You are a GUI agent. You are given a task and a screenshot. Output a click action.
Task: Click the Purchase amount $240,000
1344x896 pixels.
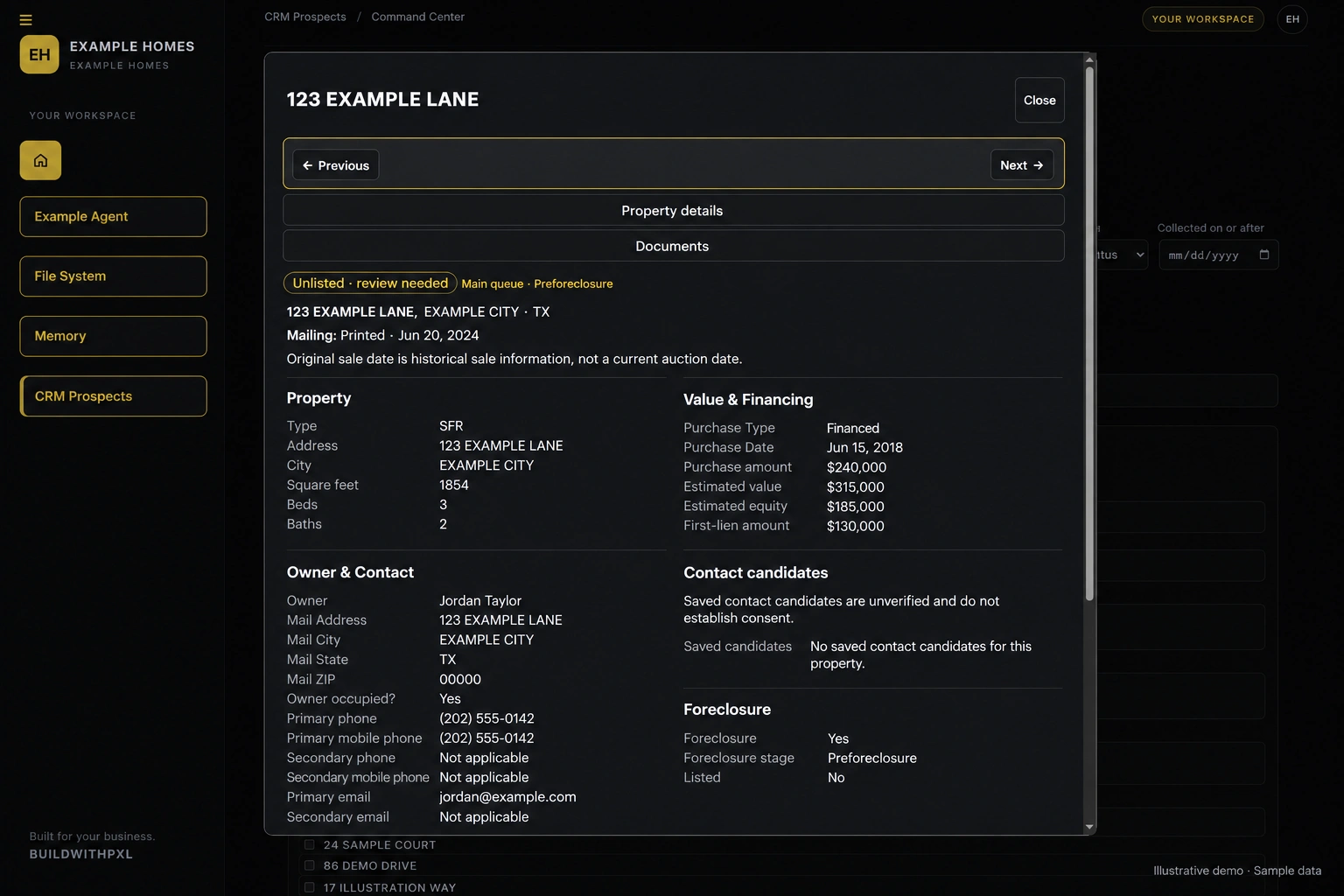click(x=857, y=467)
